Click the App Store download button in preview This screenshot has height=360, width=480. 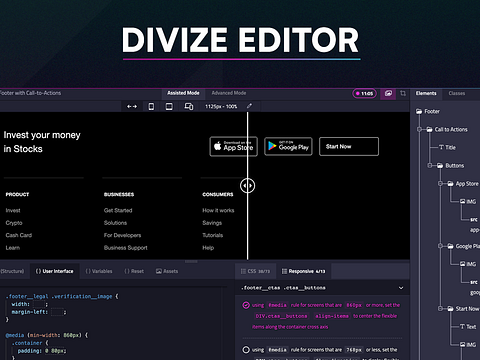coord(233,146)
